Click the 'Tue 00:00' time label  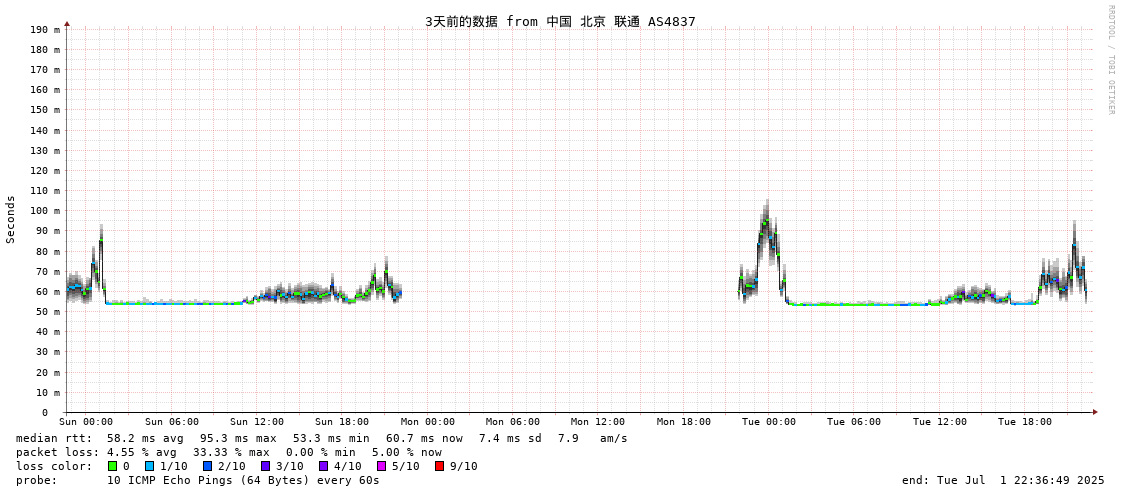[x=769, y=422]
